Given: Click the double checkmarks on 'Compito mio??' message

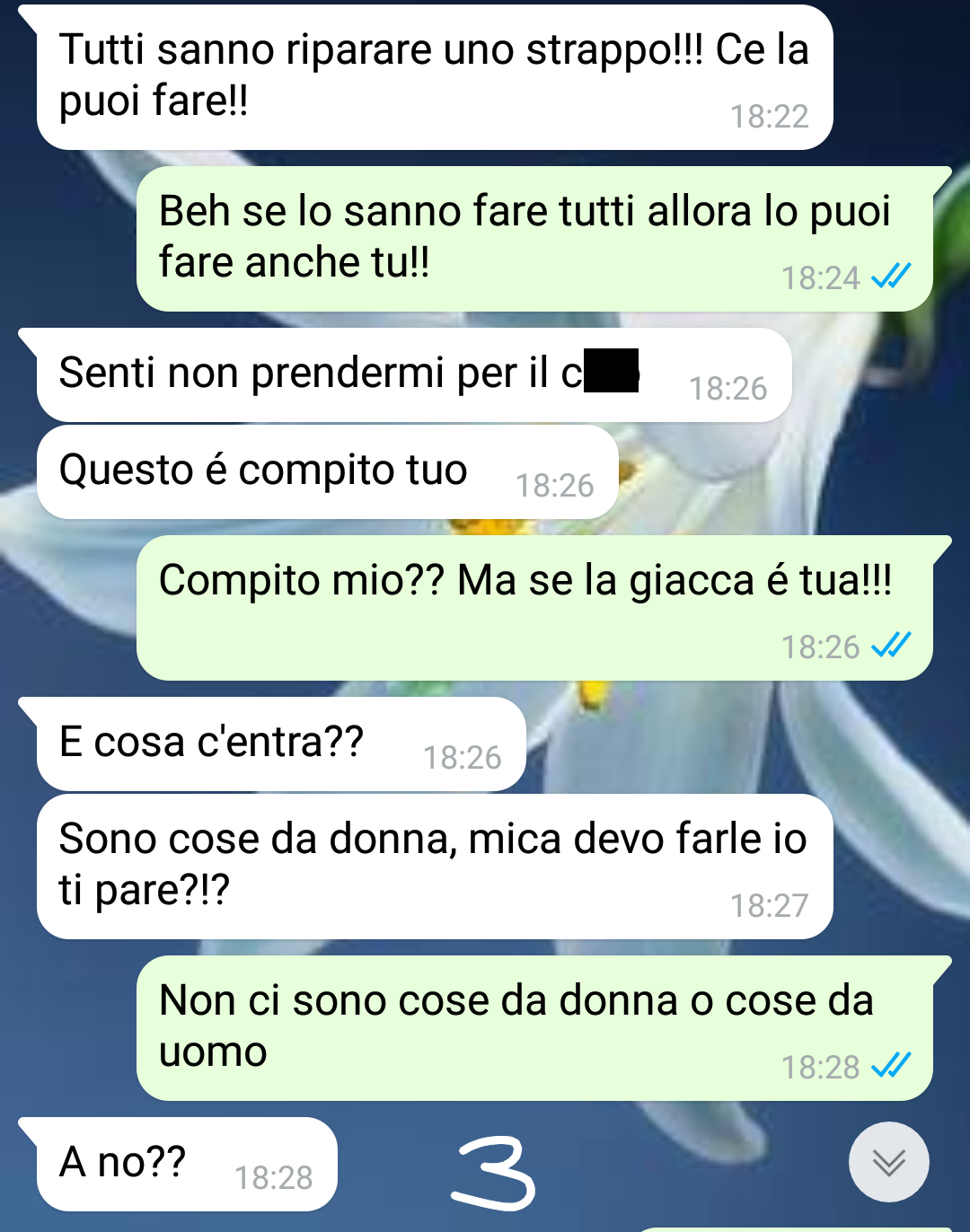Looking at the screenshot, I should coord(892,645).
